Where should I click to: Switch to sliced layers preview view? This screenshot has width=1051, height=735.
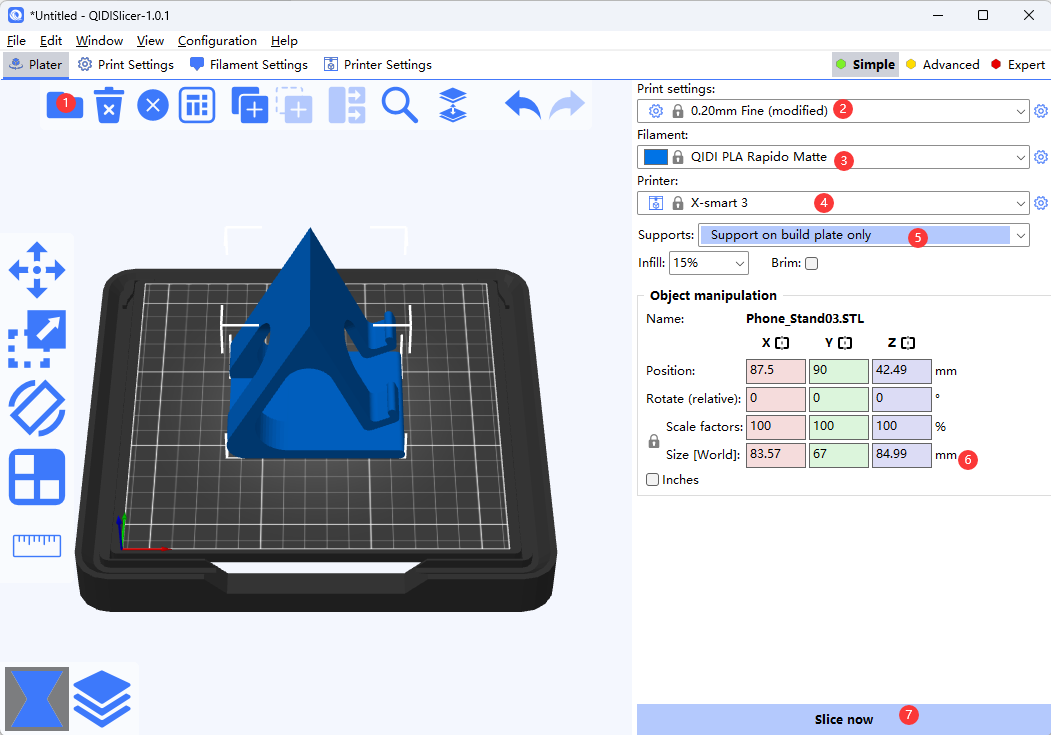pyautogui.click(x=102, y=698)
